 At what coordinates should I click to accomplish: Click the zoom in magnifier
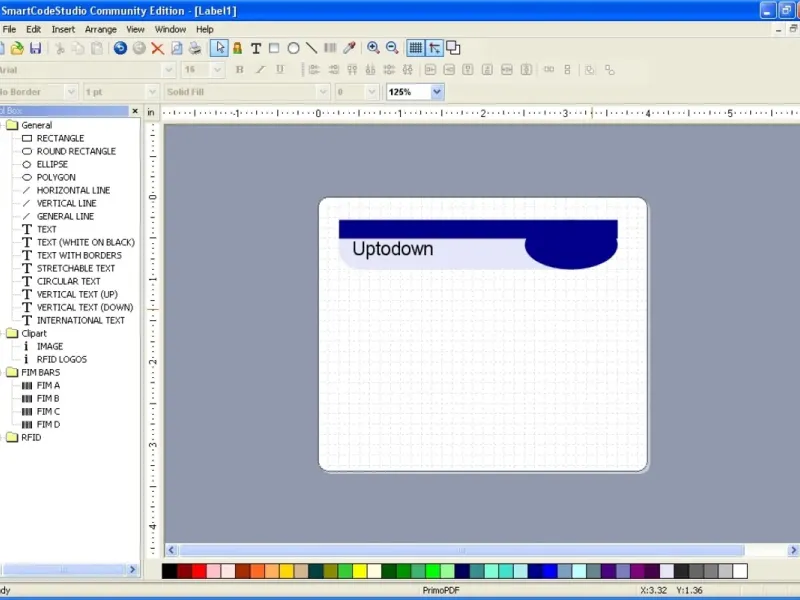[373, 48]
